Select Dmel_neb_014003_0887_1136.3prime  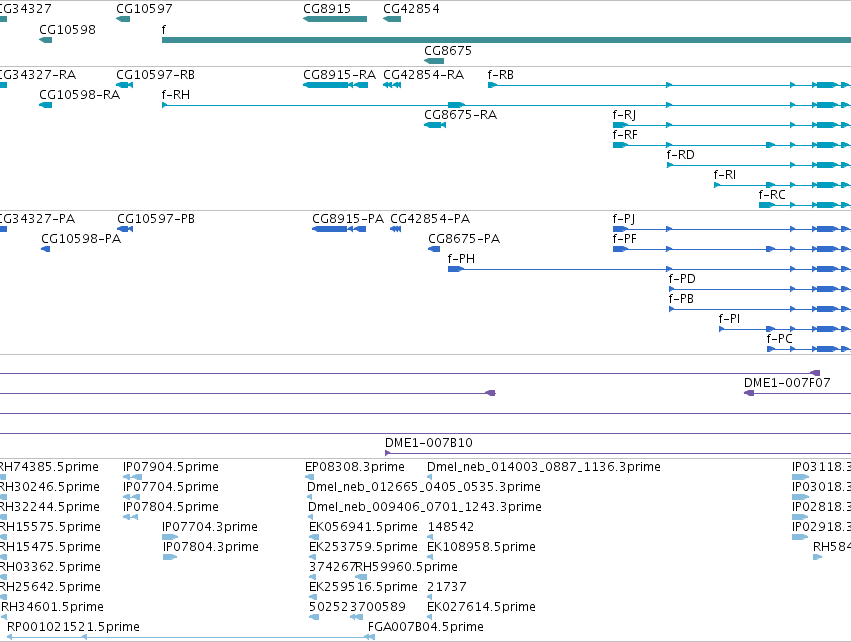pyautogui.click(x=544, y=467)
